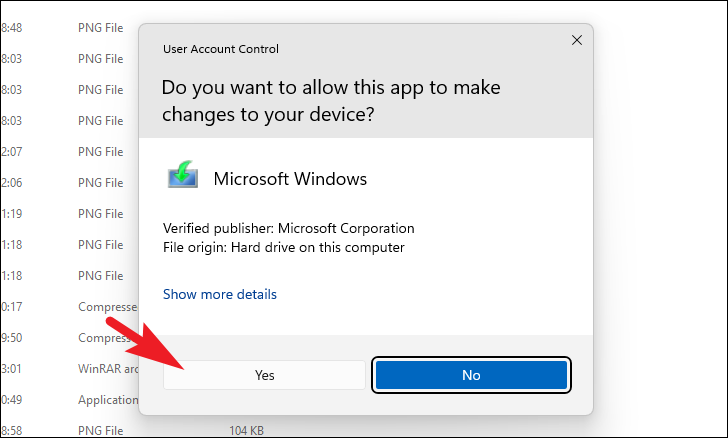This screenshot has height=438, width=728.
Task: Select the Compressed row at 9:50
Action: tap(70, 338)
